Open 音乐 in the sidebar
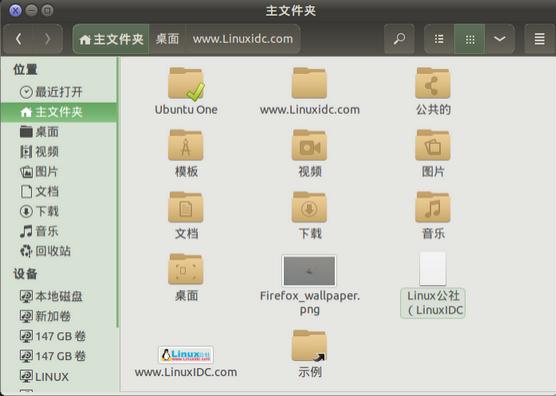 point(59,231)
